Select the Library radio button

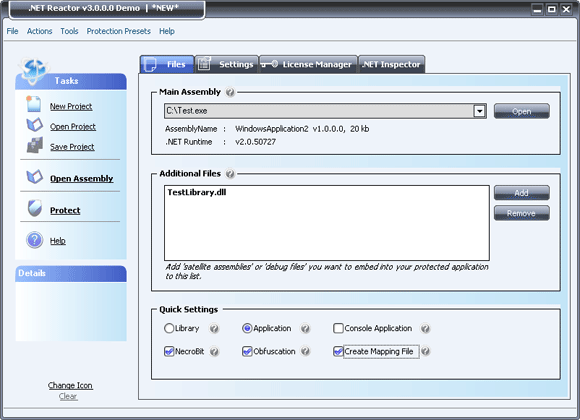coord(169,328)
